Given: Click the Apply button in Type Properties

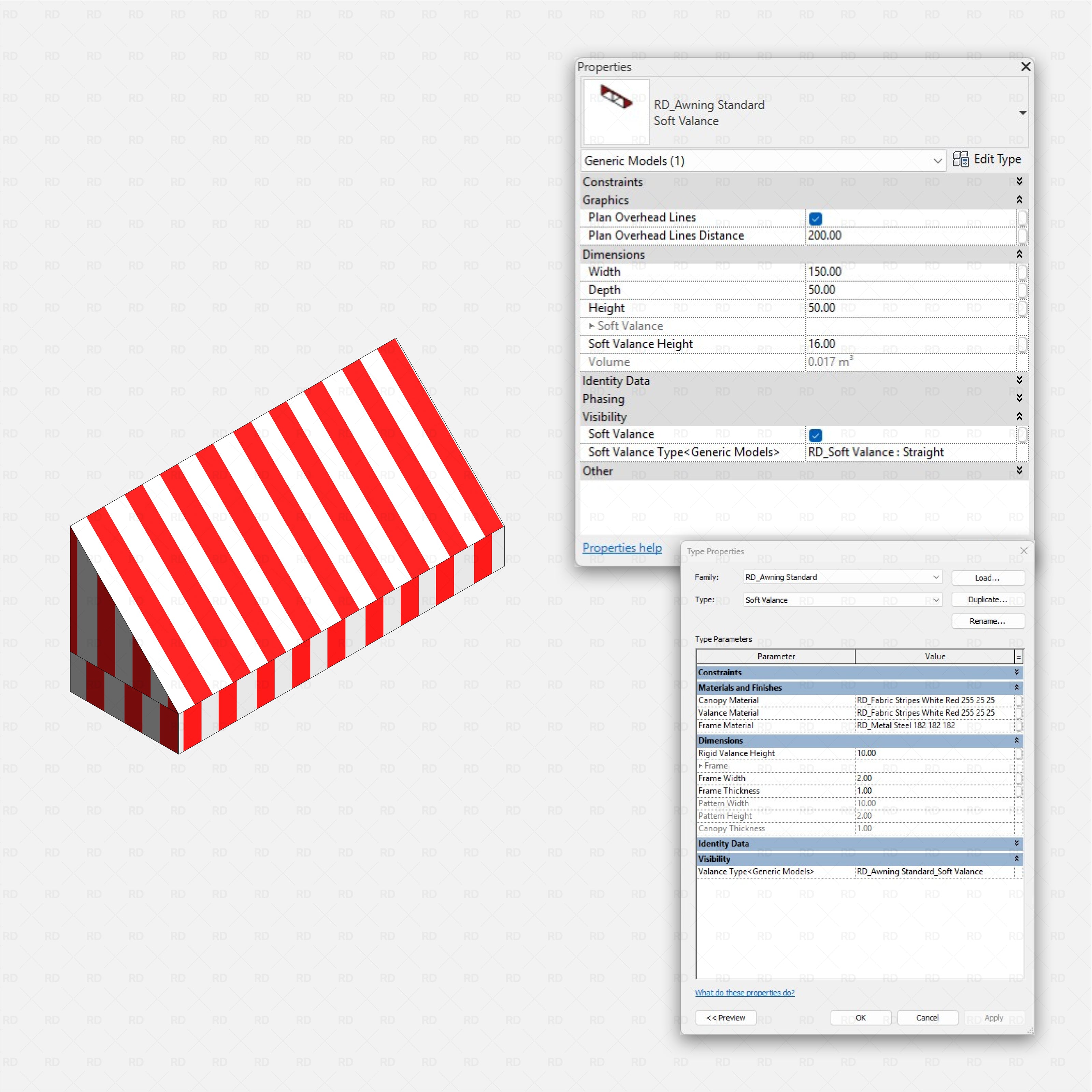Looking at the screenshot, I should click(994, 1017).
